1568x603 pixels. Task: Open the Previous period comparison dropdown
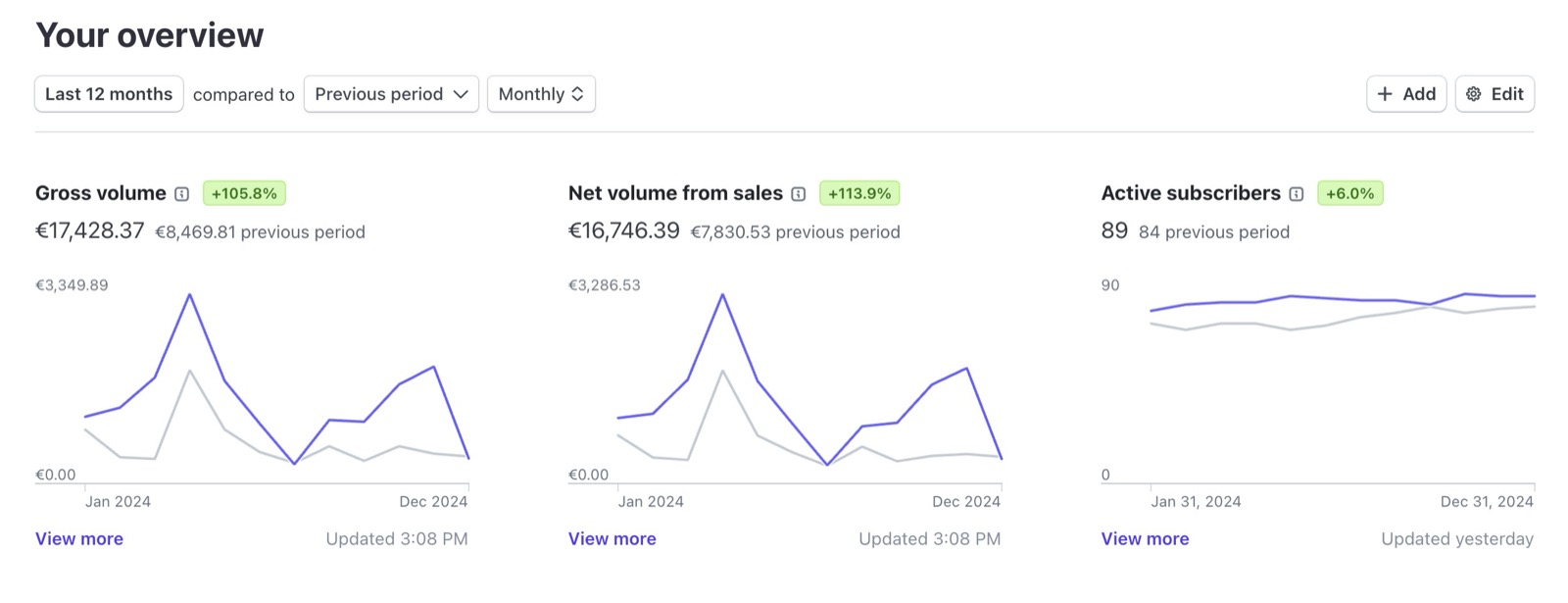pyautogui.click(x=391, y=94)
